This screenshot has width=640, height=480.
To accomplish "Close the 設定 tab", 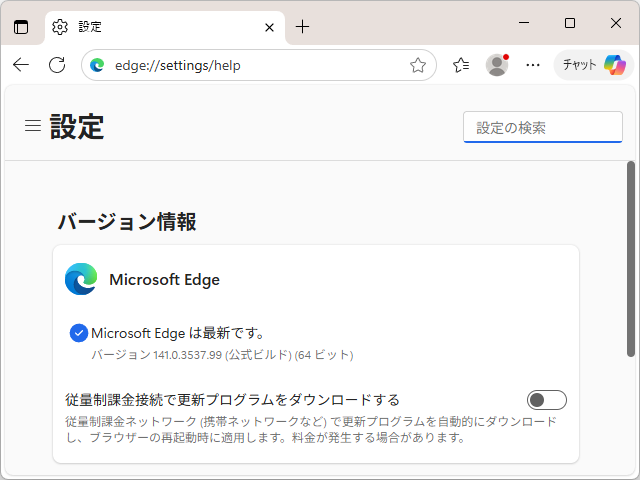I will (x=269, y=27).
